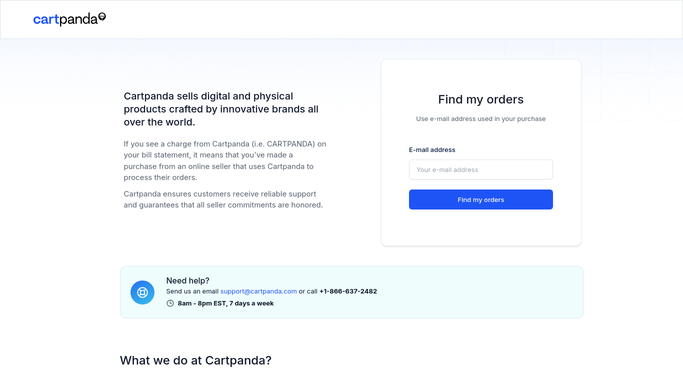Click the 'Send us an email' text
Image resolution: width=683 pixels, height=384 pixels.
[x=192, y=291]
